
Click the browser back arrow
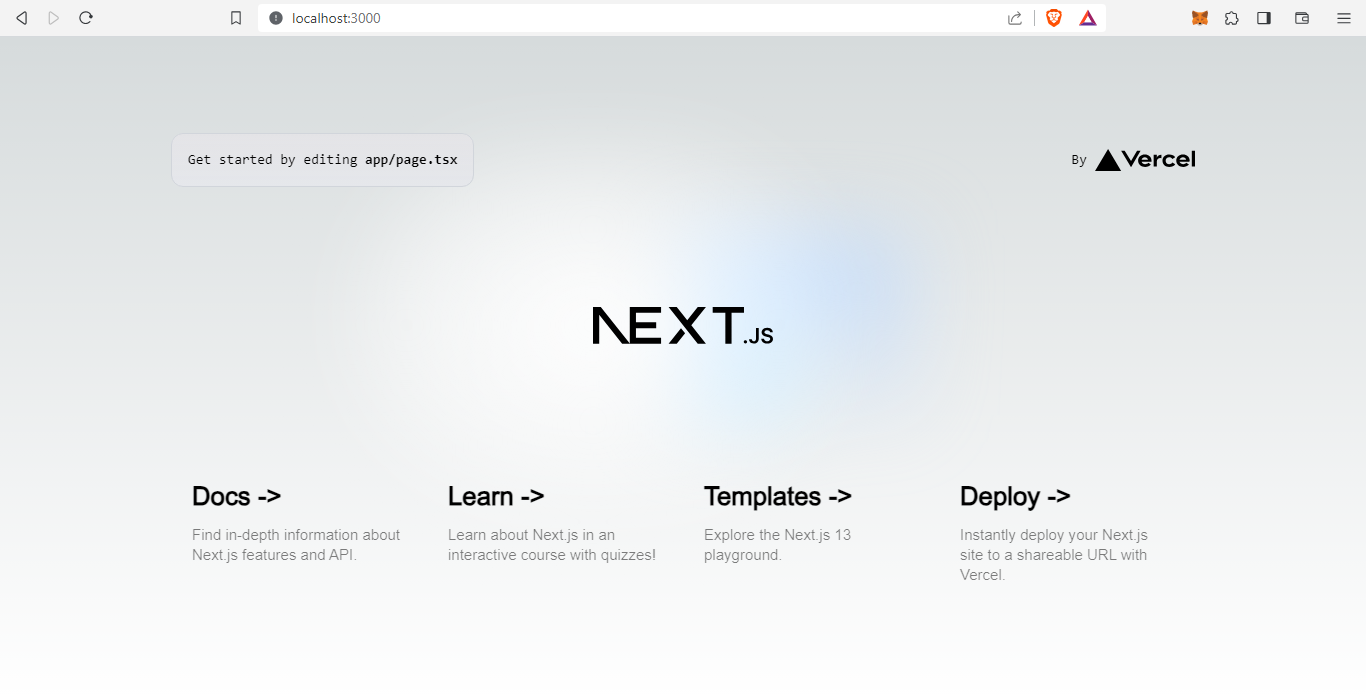(22, 18)
